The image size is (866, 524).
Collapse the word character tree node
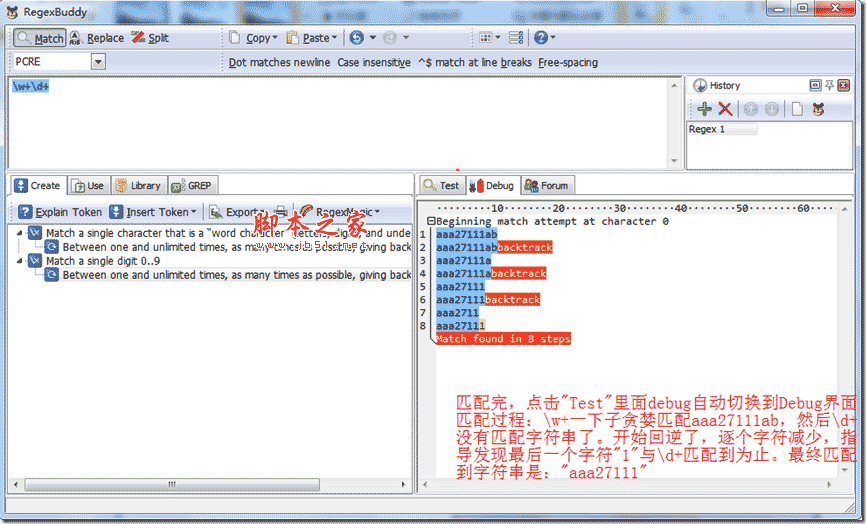[19, 233]
